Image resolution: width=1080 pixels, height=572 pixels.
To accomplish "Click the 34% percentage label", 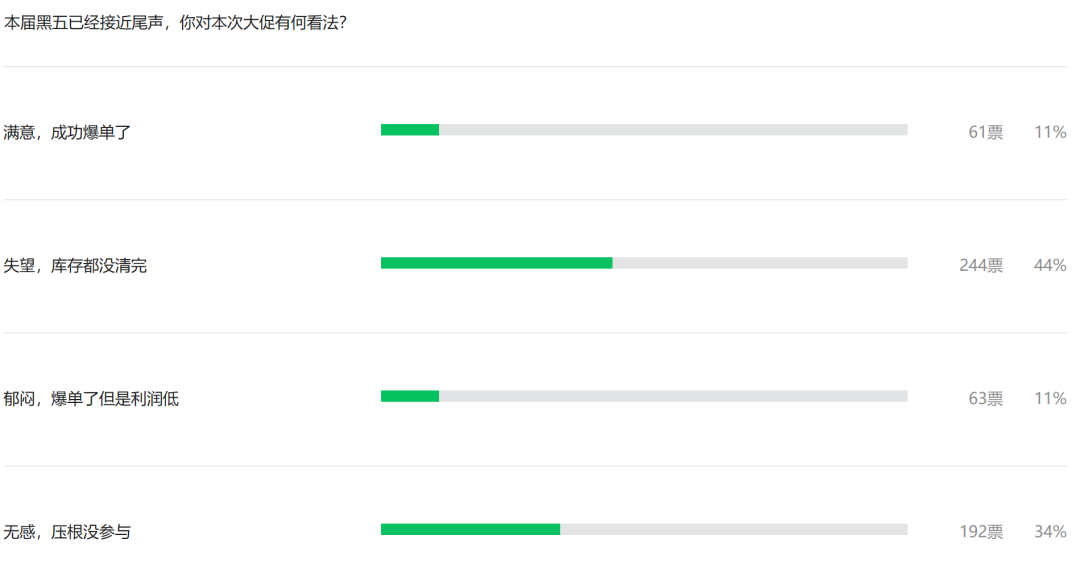I will click(x=1050, y=531).
